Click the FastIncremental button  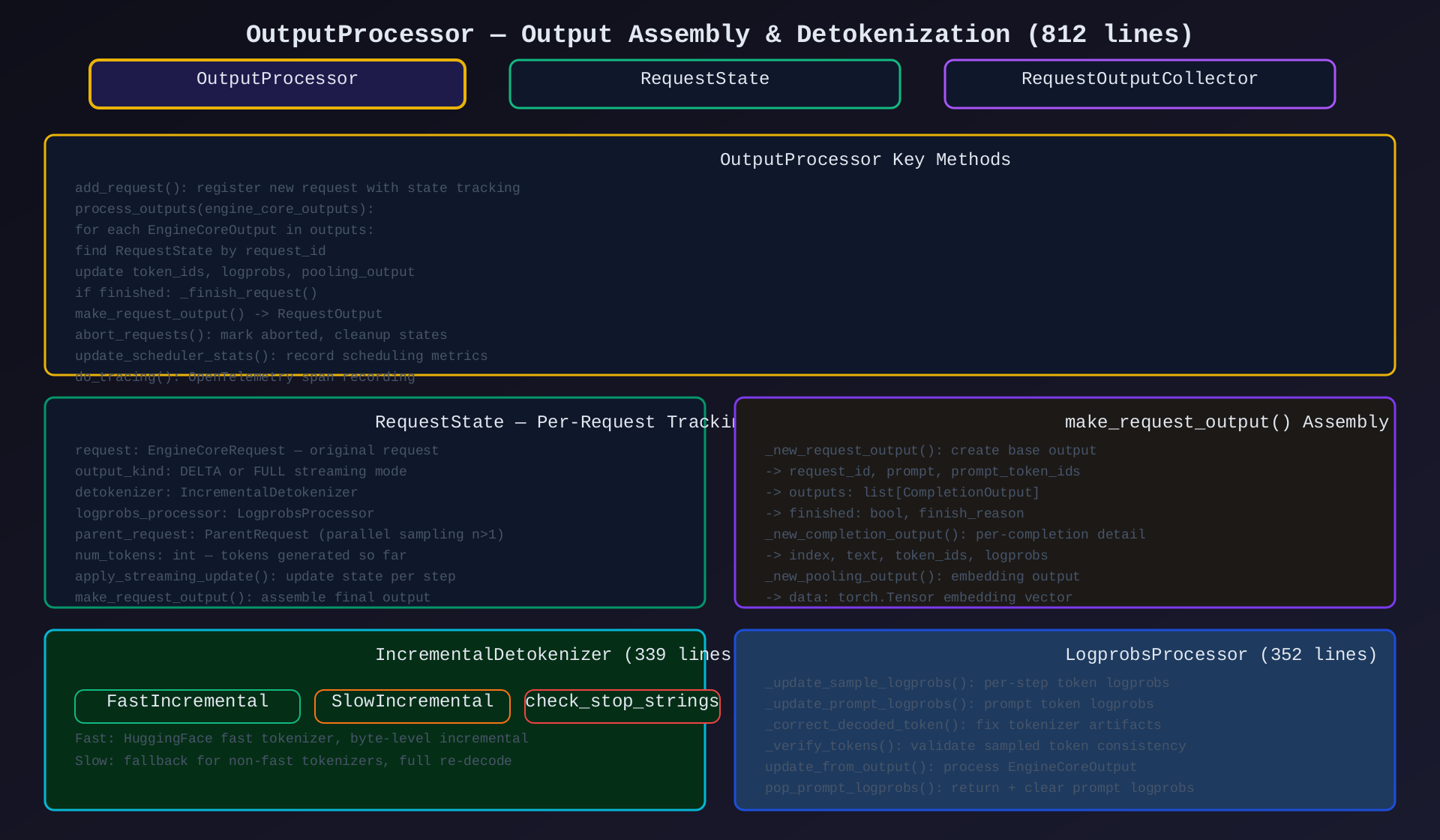(x=187, y=706)
